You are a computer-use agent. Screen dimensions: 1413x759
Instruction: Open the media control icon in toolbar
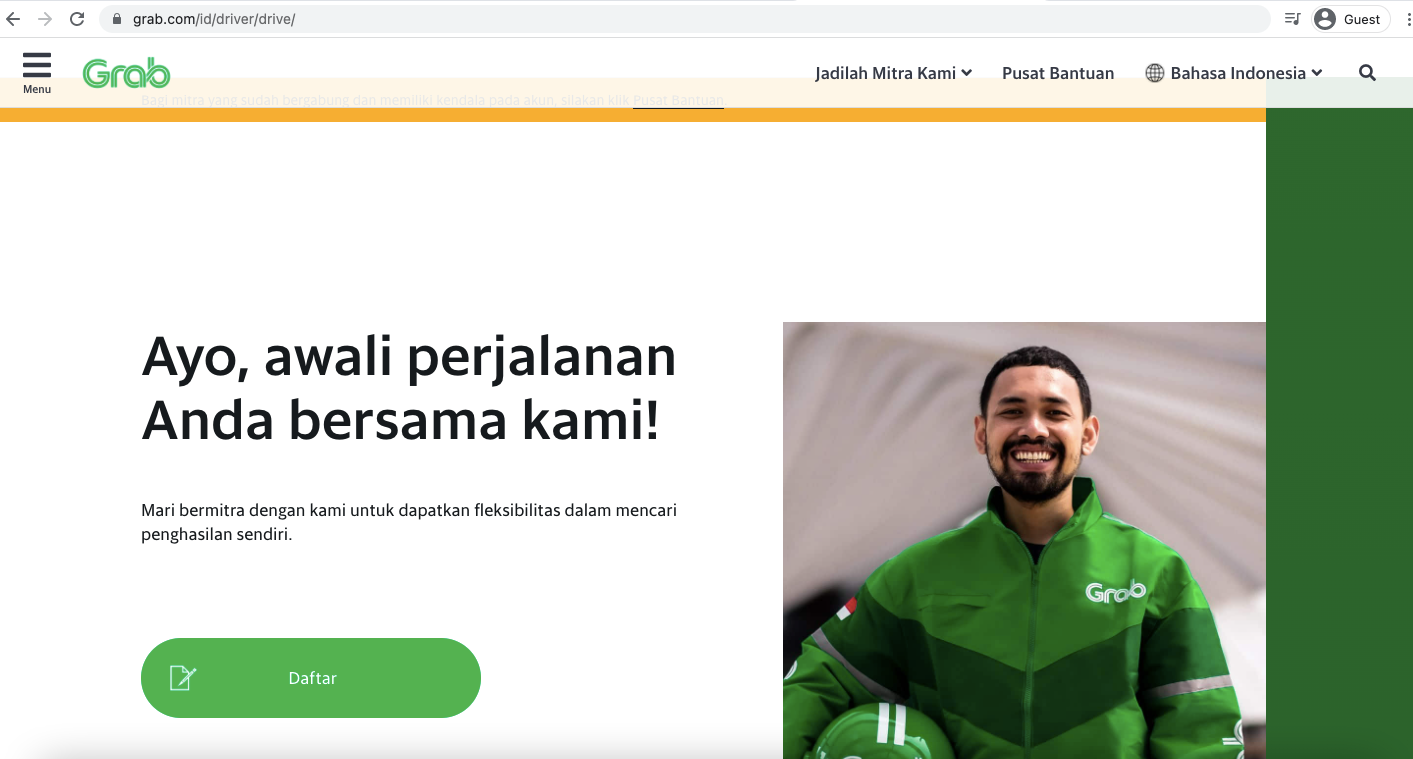pos(1292,19)
